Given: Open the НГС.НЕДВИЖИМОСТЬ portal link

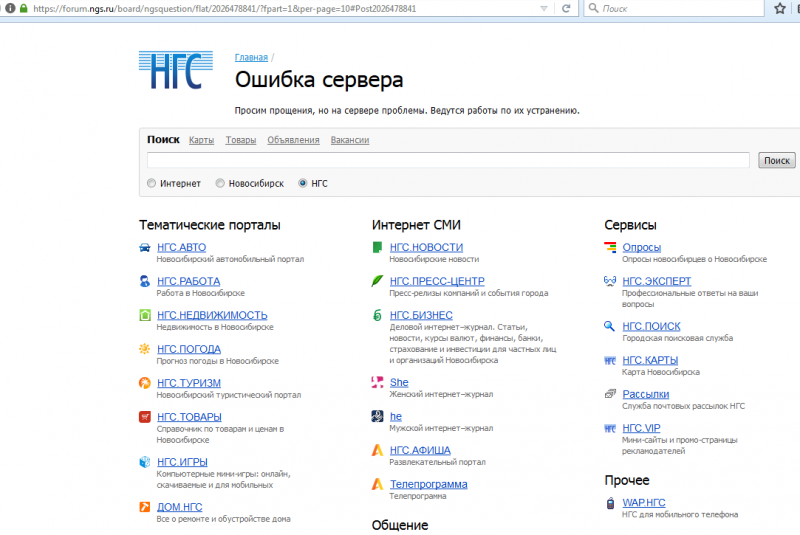Looking at the screenshot, I should (x=212, y=315).
